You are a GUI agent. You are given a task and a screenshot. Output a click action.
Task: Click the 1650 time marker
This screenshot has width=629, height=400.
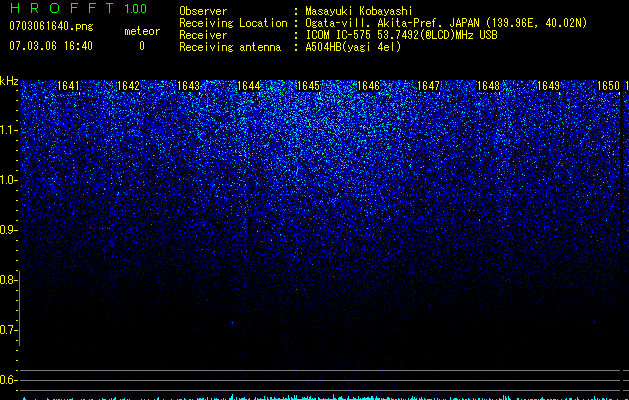click(x=608, y=86)
